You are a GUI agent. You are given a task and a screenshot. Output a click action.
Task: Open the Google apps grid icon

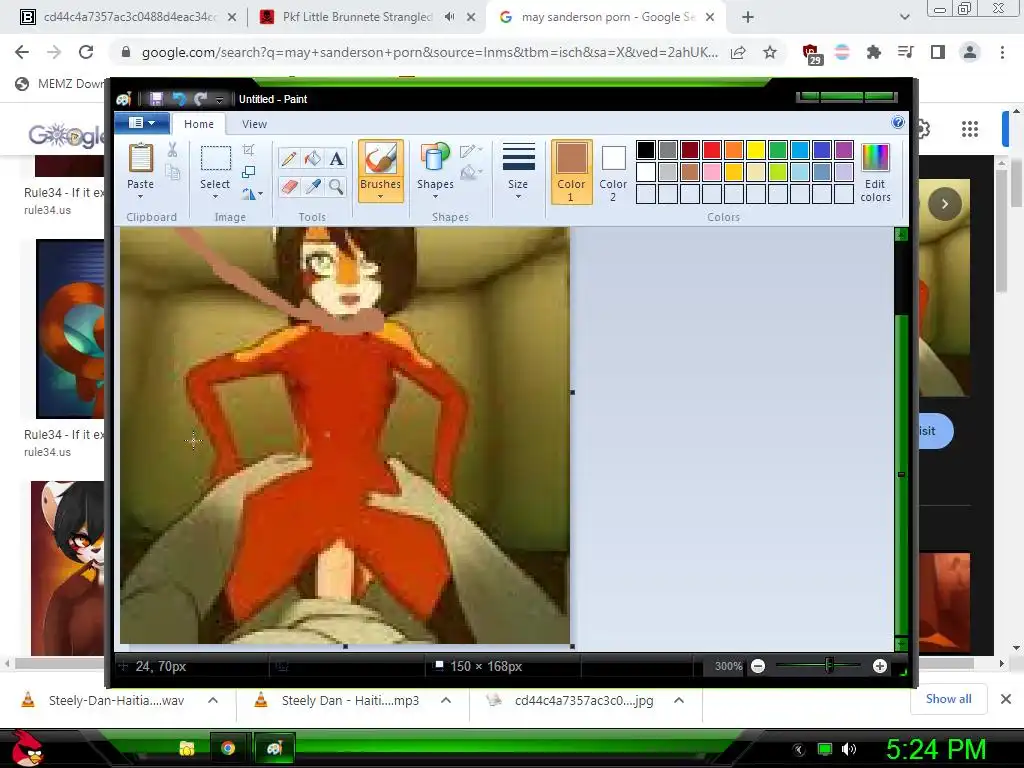[970, 129]
